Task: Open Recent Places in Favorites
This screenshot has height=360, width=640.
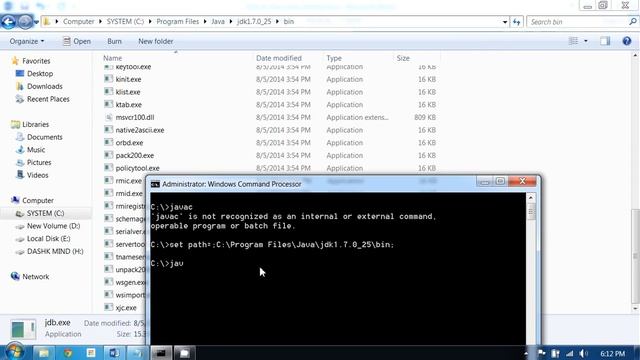Action: pyautogui.click(x=48, y=99)
